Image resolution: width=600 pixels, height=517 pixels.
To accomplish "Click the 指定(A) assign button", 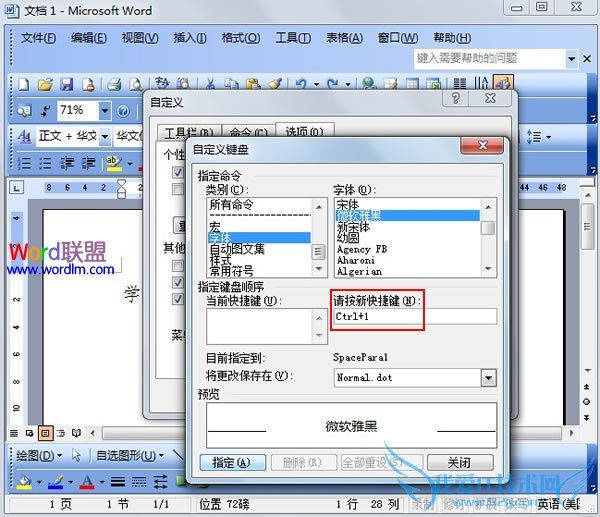I will [x=233, y=463].
